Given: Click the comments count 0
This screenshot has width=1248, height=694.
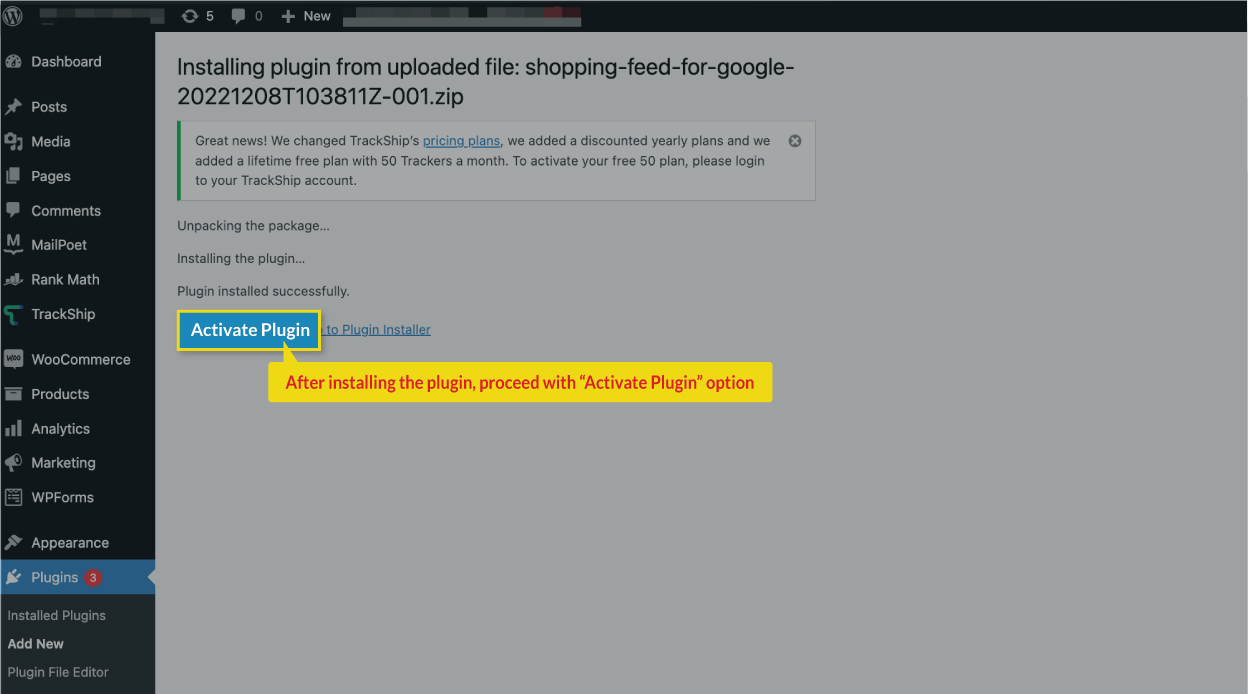Looking at the screenshot, I should coord(259,16).
